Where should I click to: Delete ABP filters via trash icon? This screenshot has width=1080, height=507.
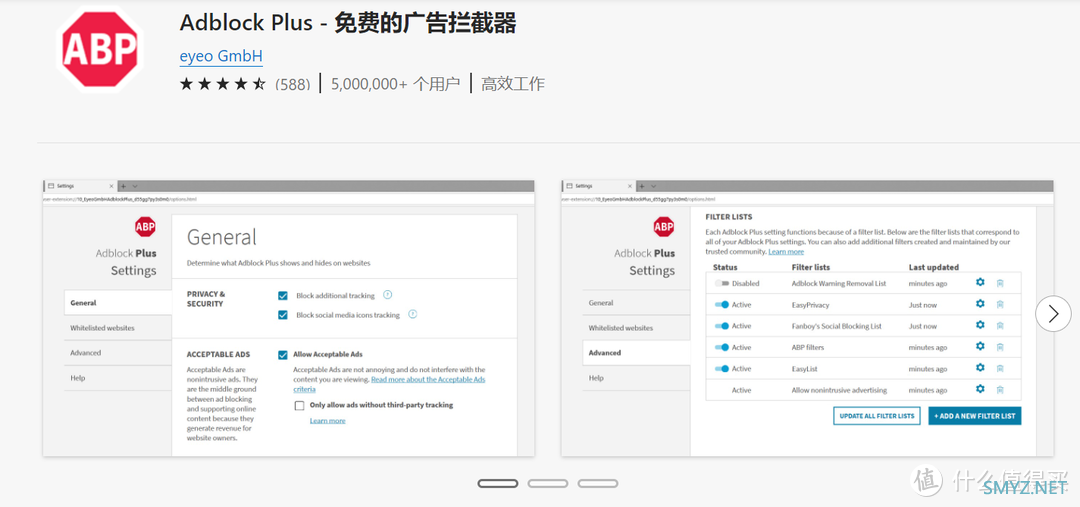click(1000, 347)
